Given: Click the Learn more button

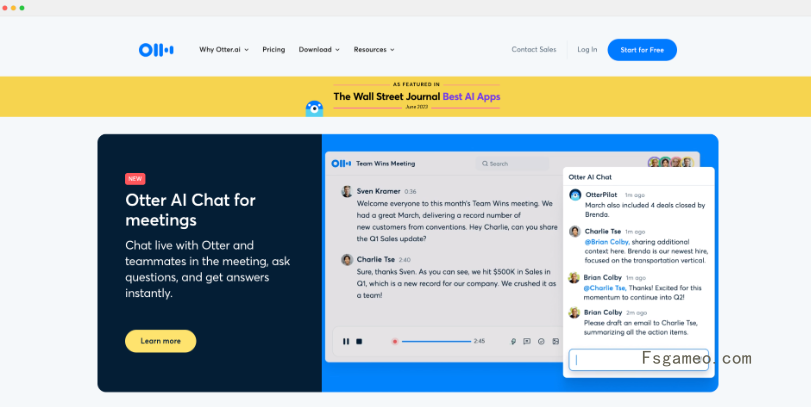Looking at the screenshot, I should tap(160, 341).
